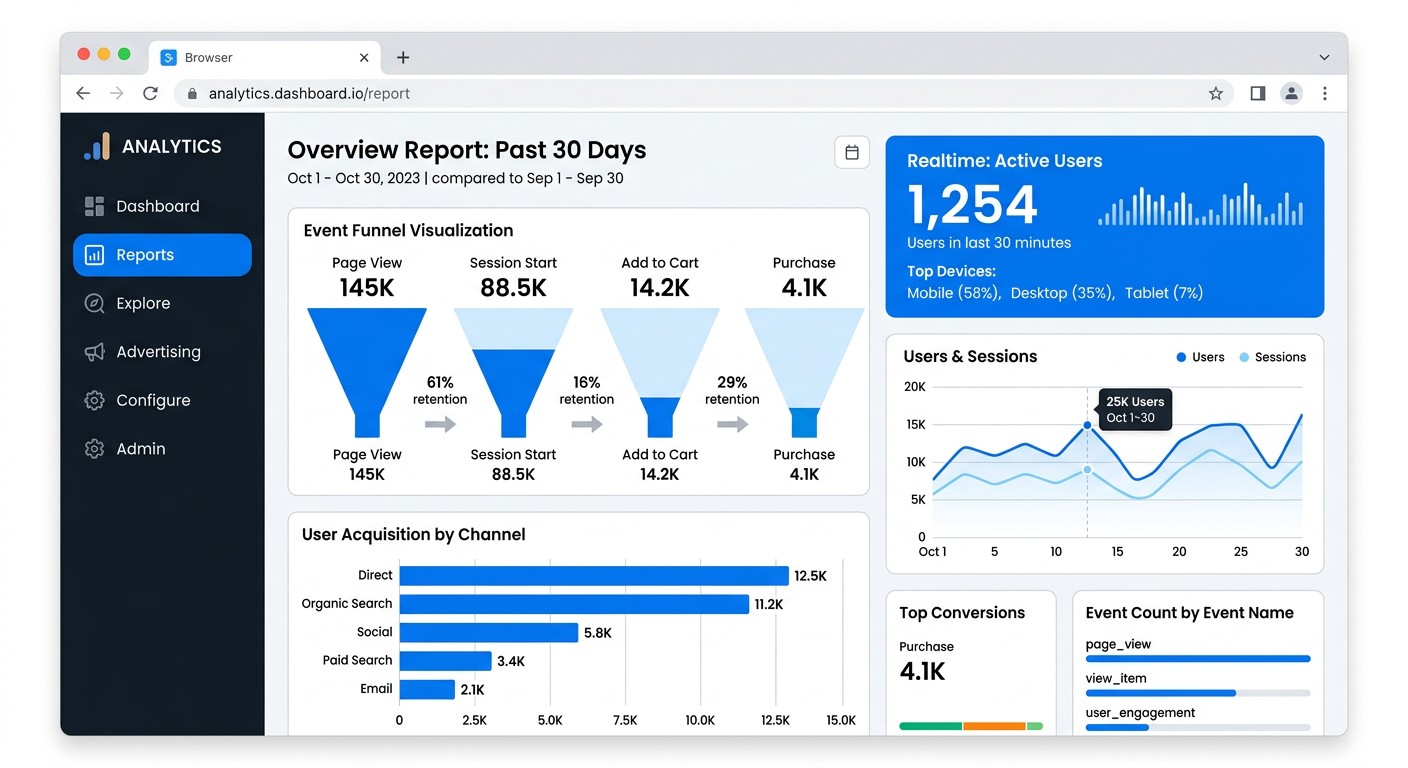Click the 16% retention label

(x=587, y=390)
